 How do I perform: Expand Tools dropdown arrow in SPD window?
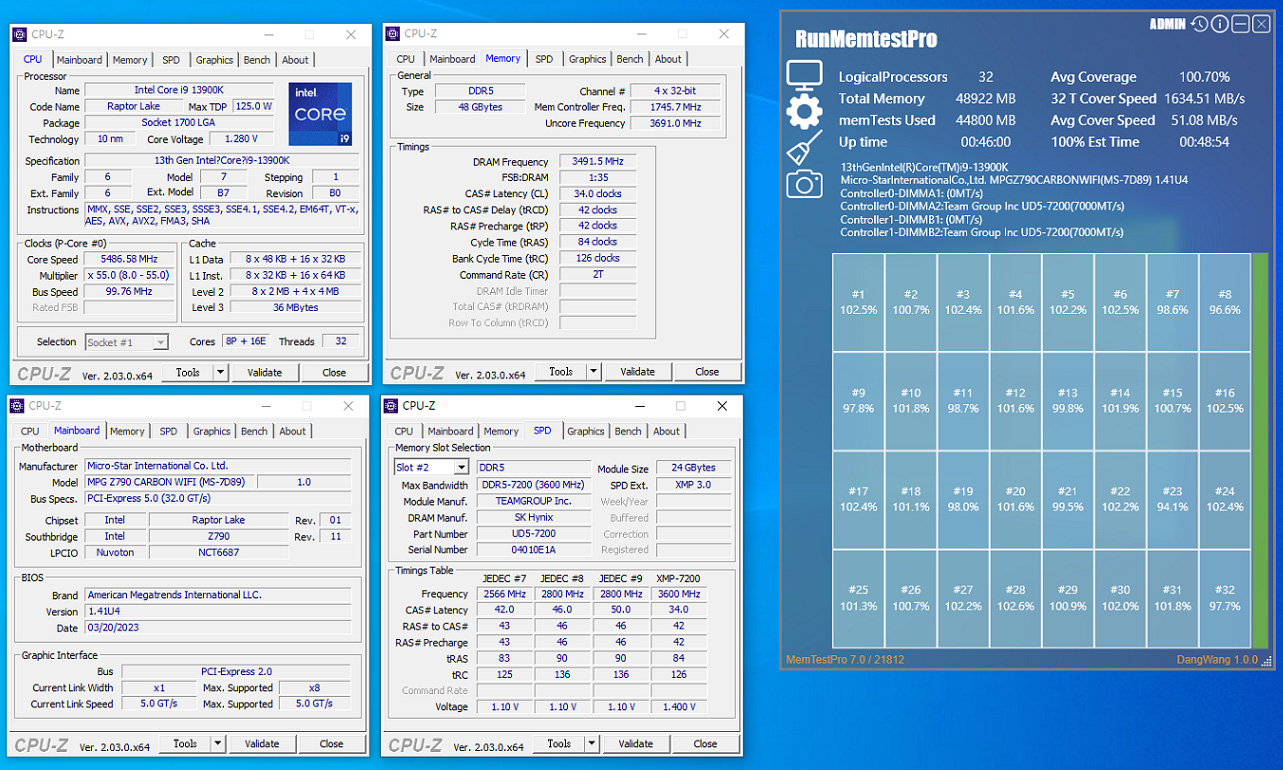tap(591, 744)
